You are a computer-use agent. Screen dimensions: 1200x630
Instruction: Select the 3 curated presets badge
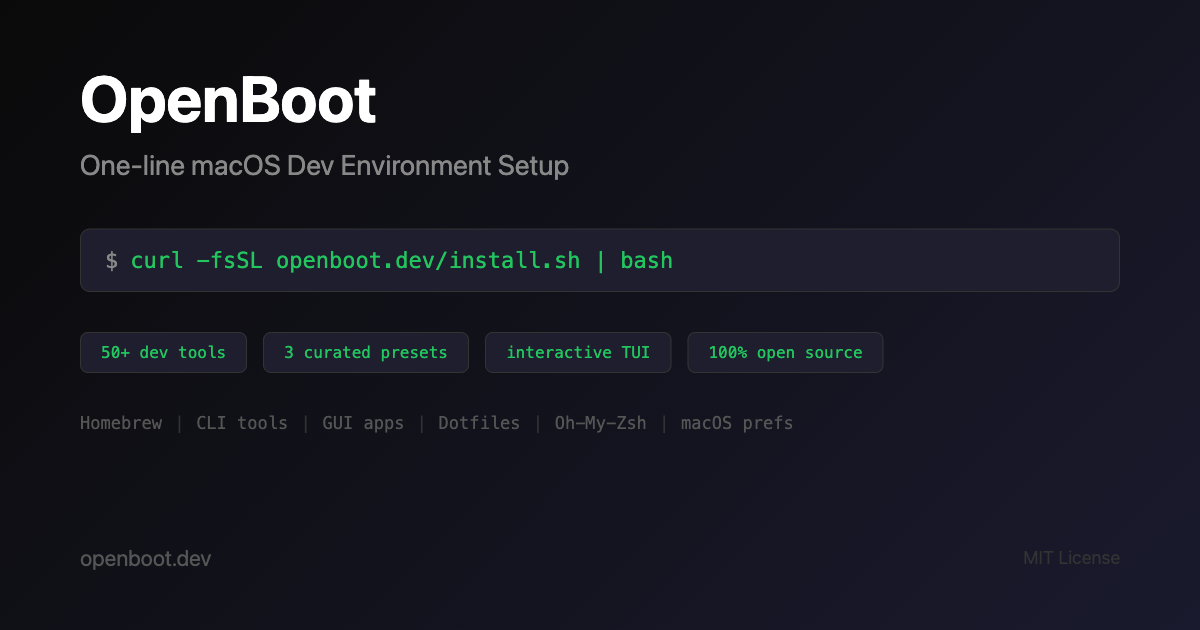pos(365,352)
